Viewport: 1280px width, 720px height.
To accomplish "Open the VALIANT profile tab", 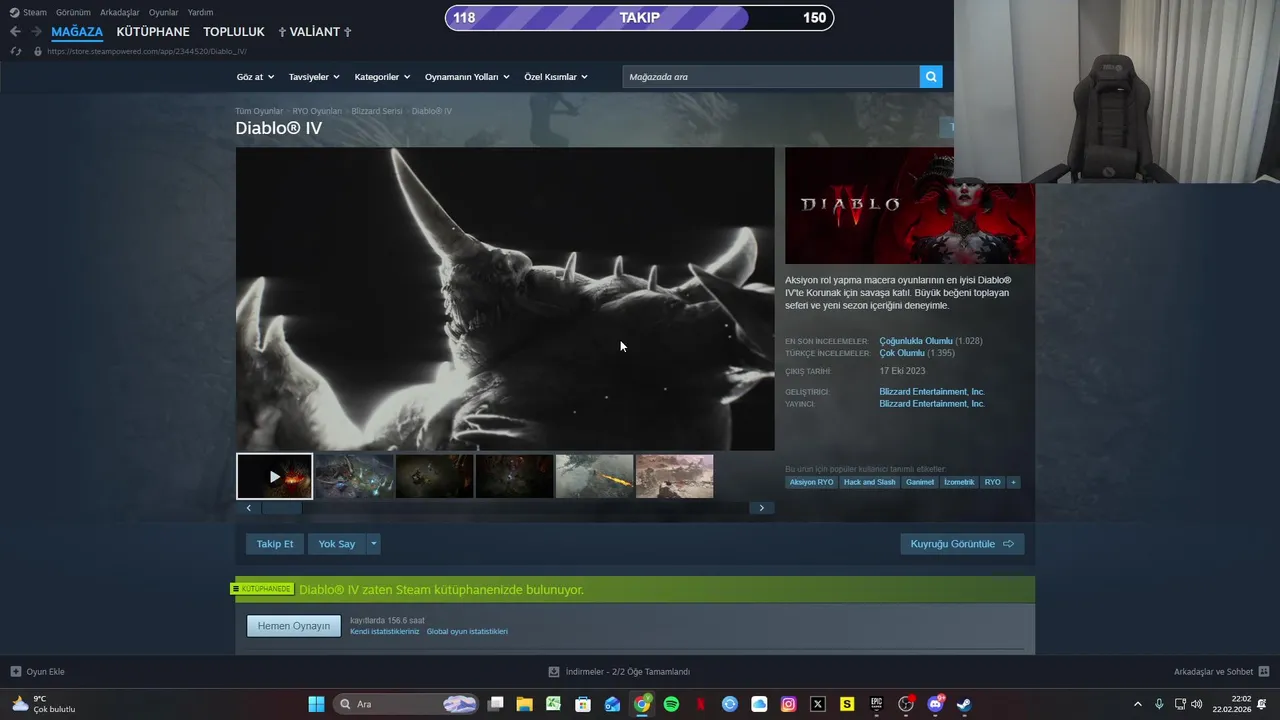I will [x=315, y=32].
